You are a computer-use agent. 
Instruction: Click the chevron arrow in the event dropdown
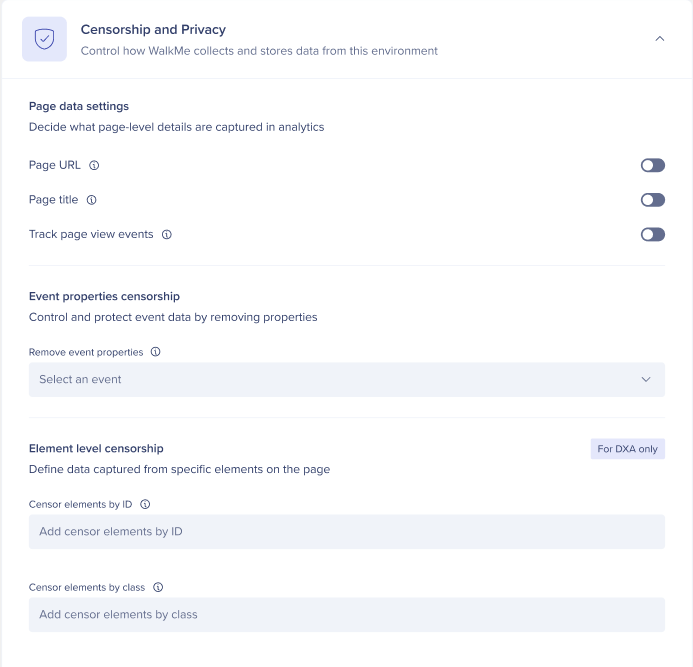645,380
